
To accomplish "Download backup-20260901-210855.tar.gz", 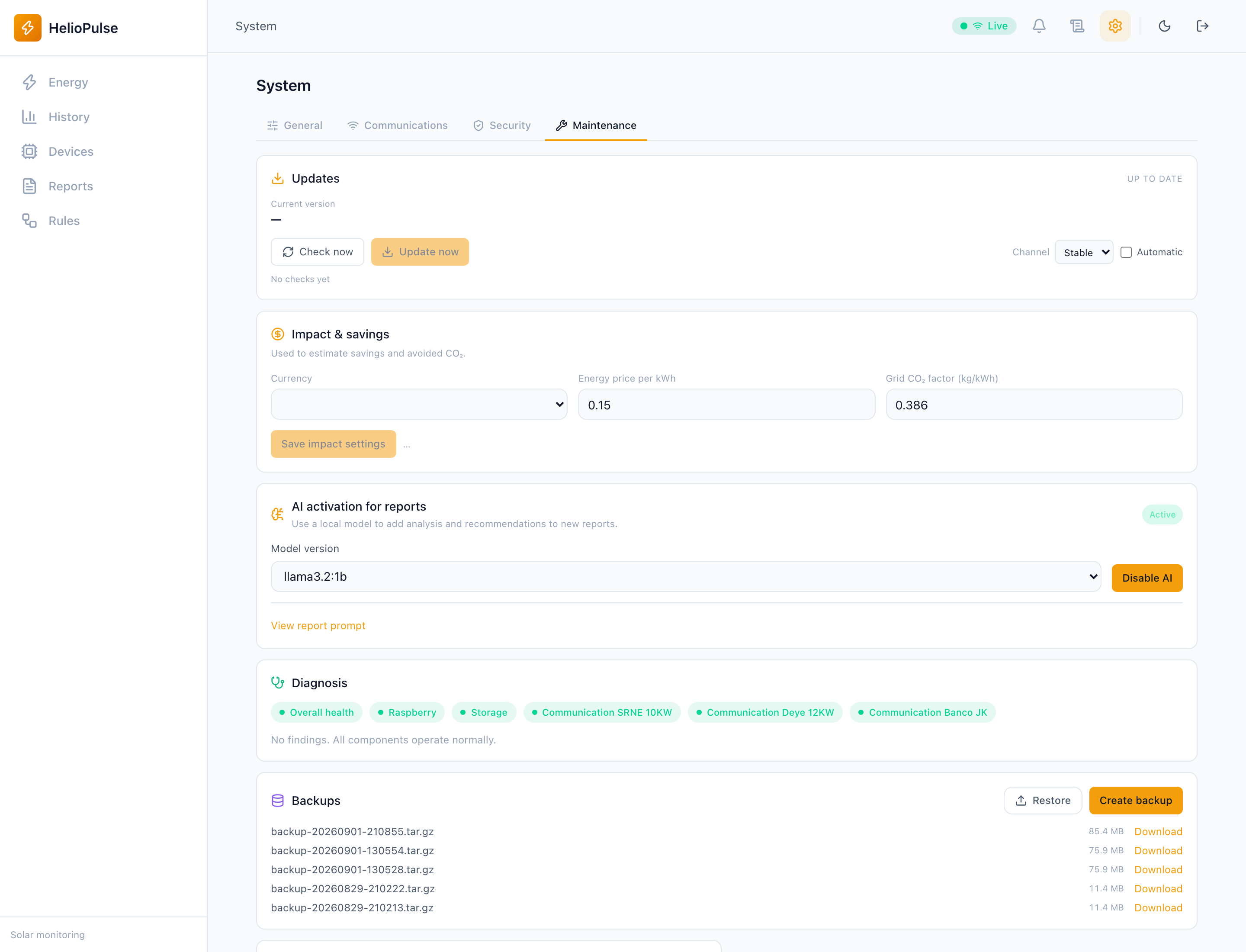I will tap(1158, 831).
